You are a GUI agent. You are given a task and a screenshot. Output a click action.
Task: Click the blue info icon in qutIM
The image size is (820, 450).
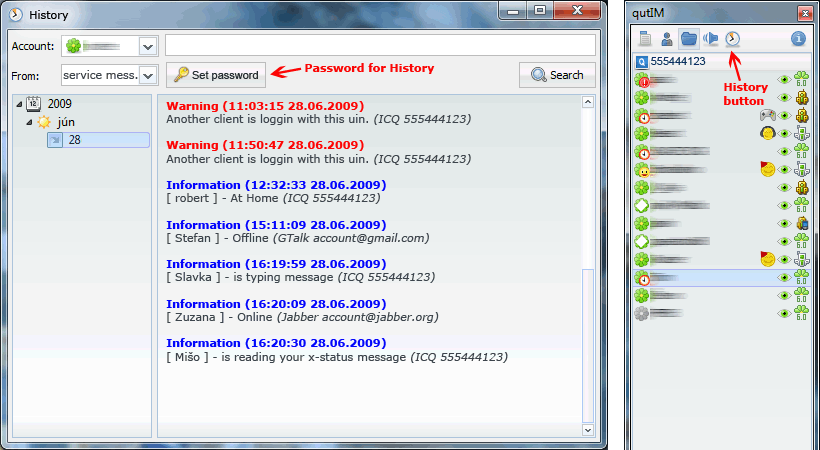pos(798,39)
